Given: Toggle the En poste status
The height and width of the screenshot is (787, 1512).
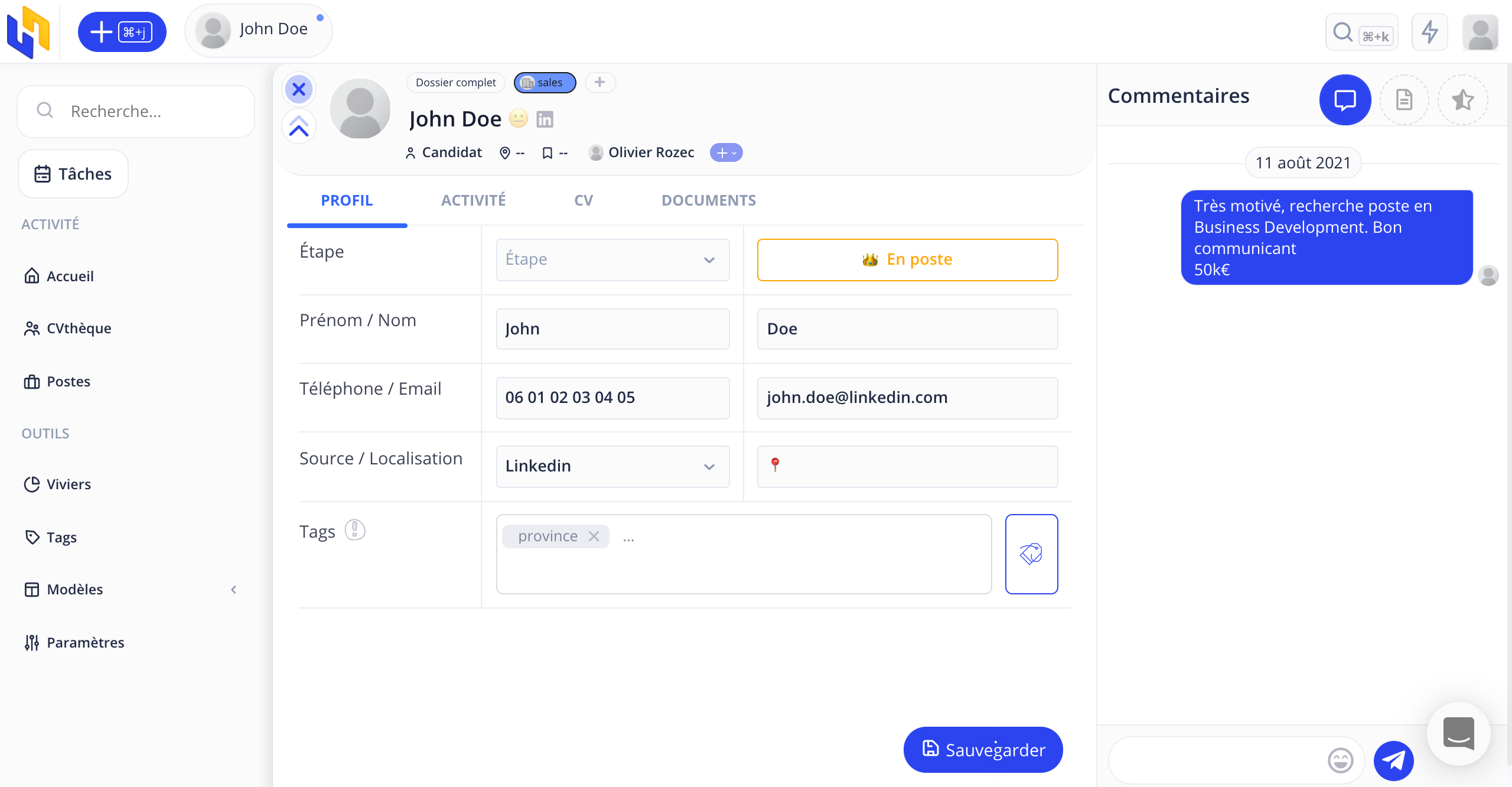Looking at the screenshot, I should 907,259.
